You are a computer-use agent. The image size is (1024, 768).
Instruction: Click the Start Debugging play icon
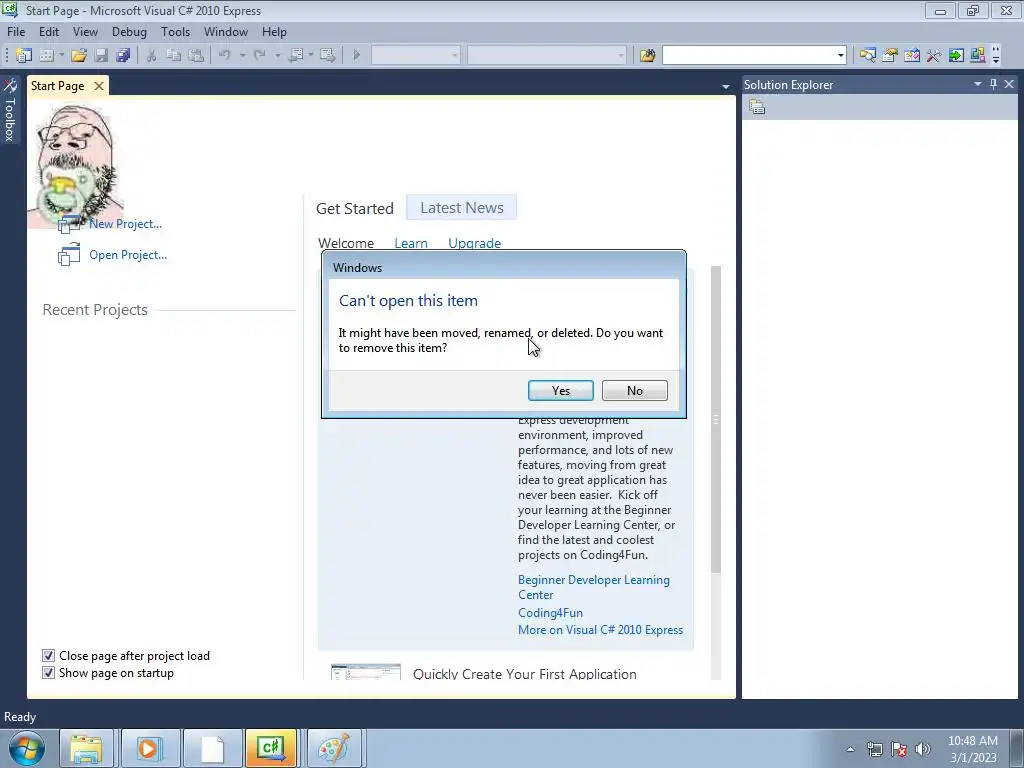[x=357, y=56]
